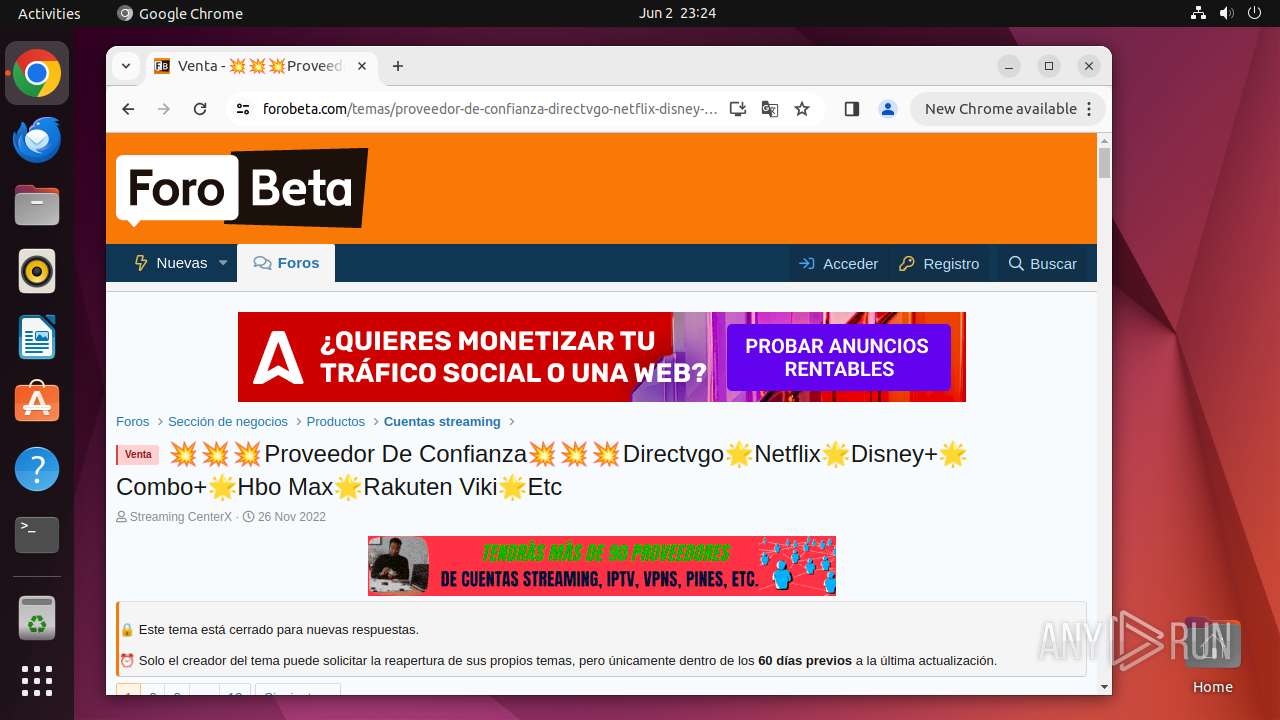The width and height of the screenshot is (1280, 720).
Task: Translate this page icon
Action: tap(770, 109)
